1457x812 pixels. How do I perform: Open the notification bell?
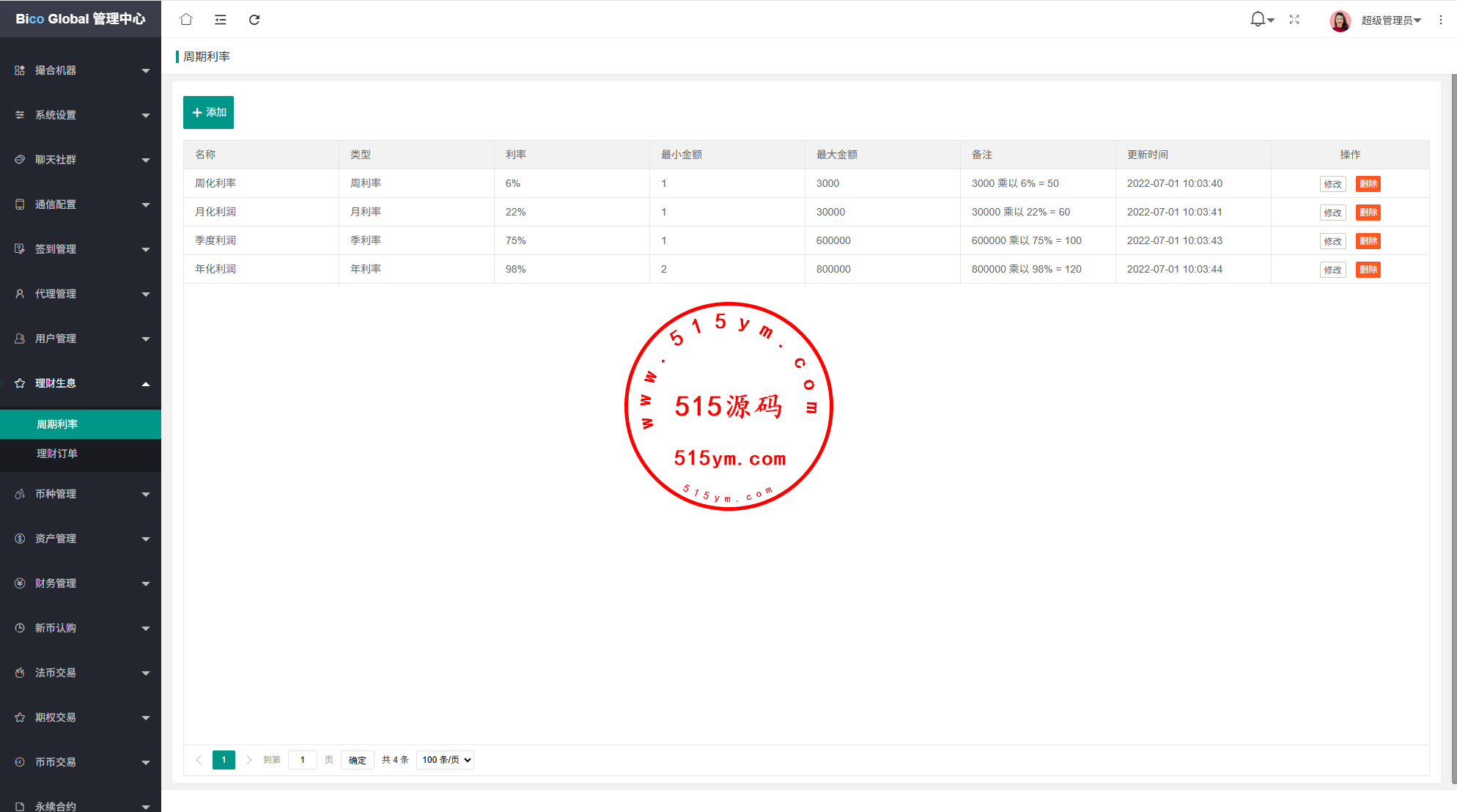click(x=1258, y=20)
